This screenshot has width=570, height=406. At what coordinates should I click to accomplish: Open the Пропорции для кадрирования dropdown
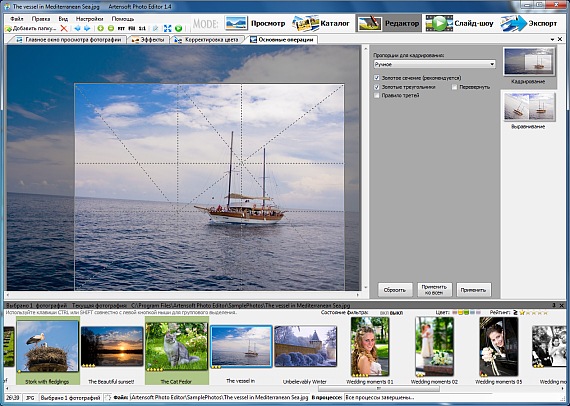pyautogui.click(x=434, y=64)
